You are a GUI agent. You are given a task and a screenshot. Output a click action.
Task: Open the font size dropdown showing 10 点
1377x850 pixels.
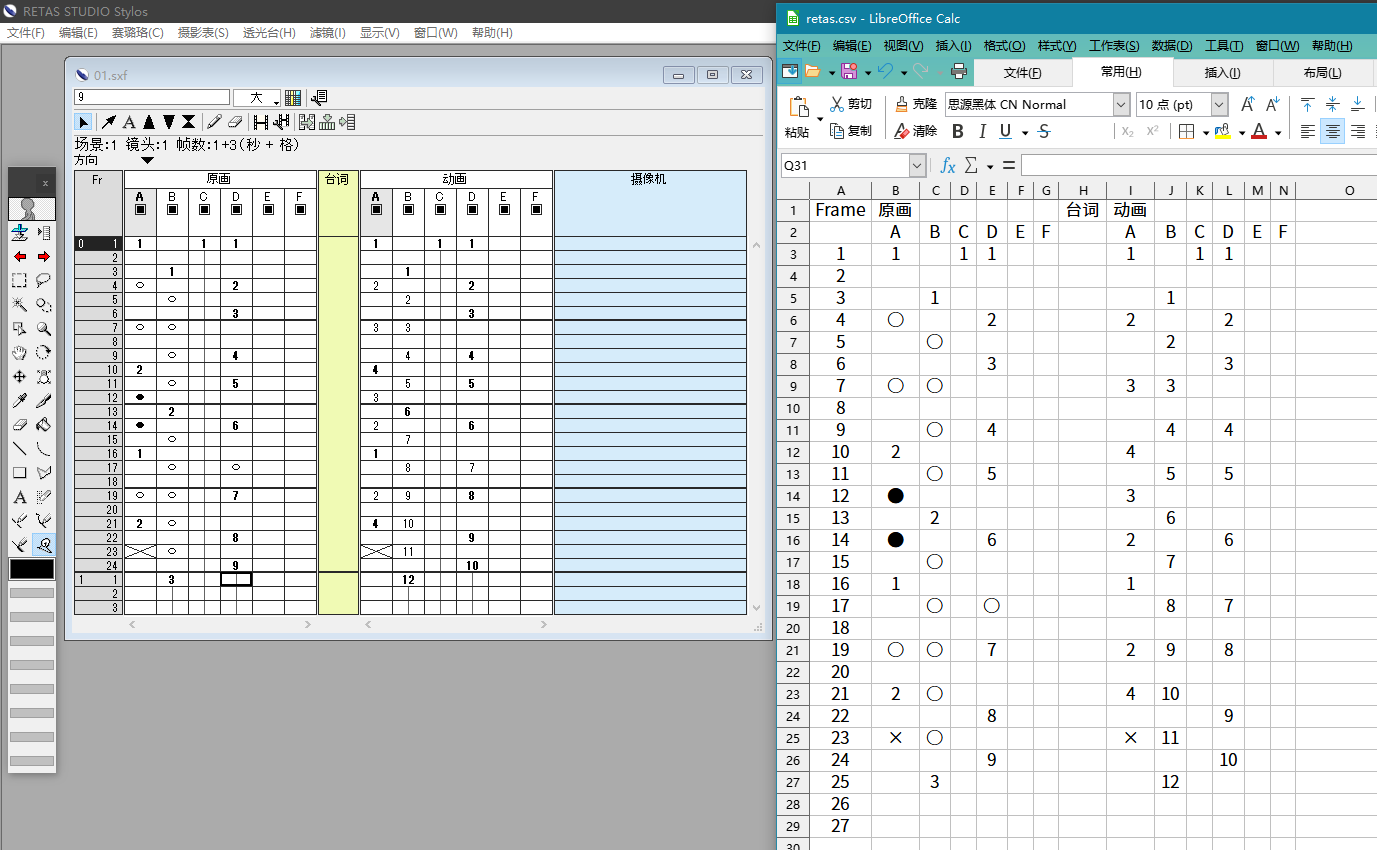point(1217,104)
